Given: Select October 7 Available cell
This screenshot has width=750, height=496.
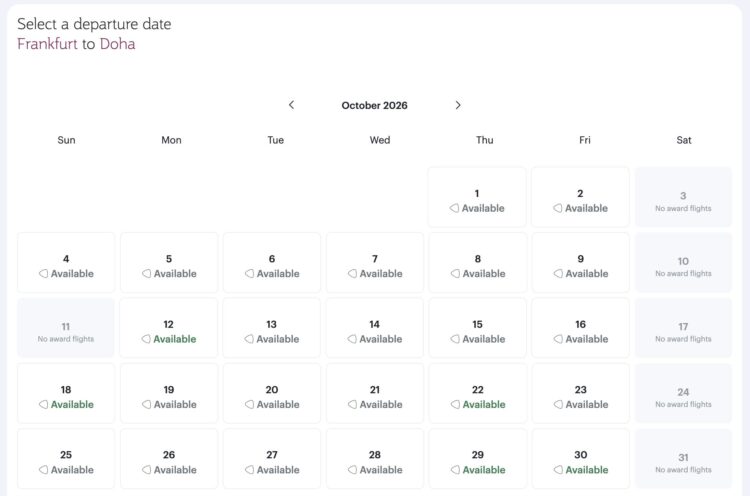Looking at the screenshot, I should pos(375,263).
